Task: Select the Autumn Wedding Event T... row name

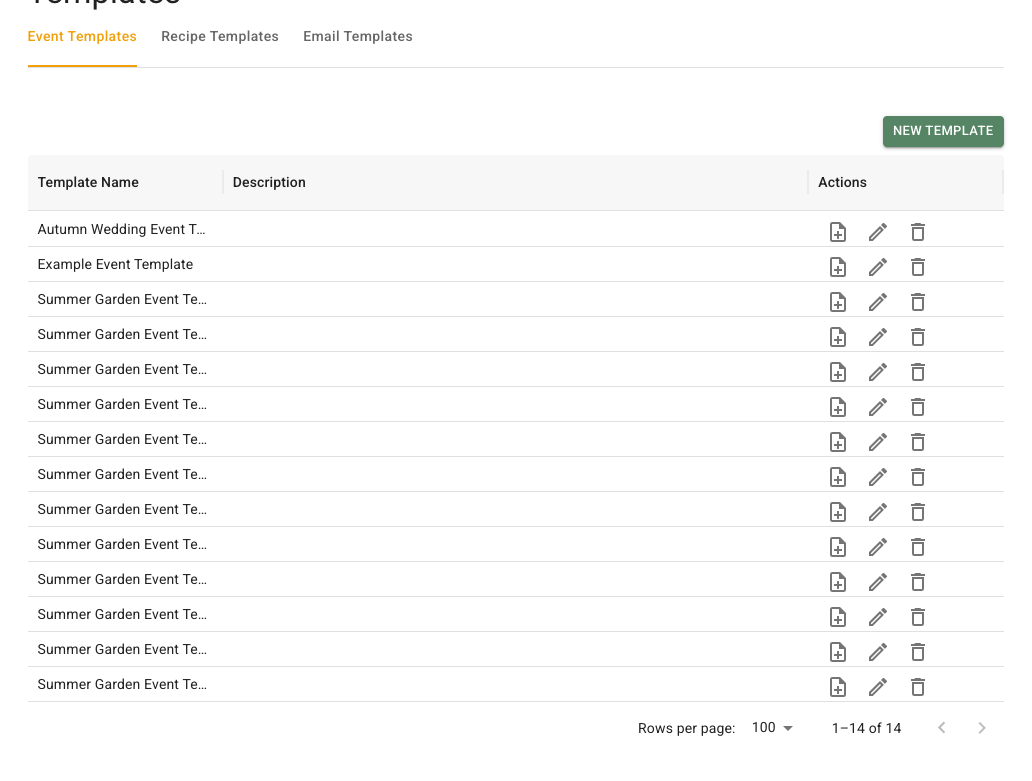Action: coord(121,229)
